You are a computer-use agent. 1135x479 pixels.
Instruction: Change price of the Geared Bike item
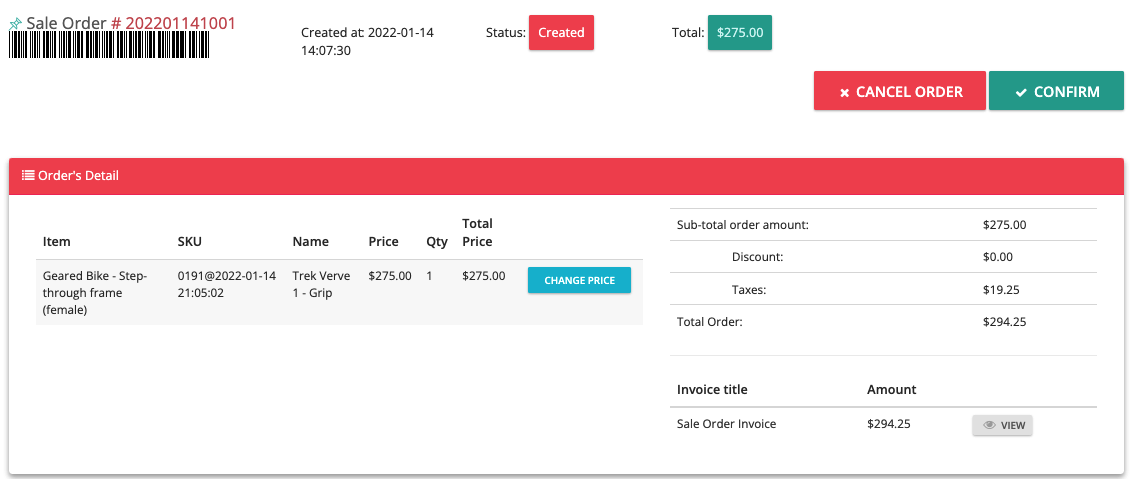[x=579, y=280]
